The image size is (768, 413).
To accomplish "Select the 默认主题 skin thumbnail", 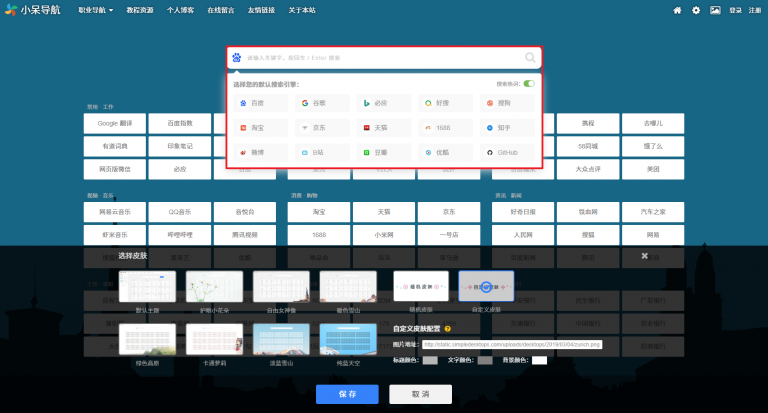I will tap(147, 287).
